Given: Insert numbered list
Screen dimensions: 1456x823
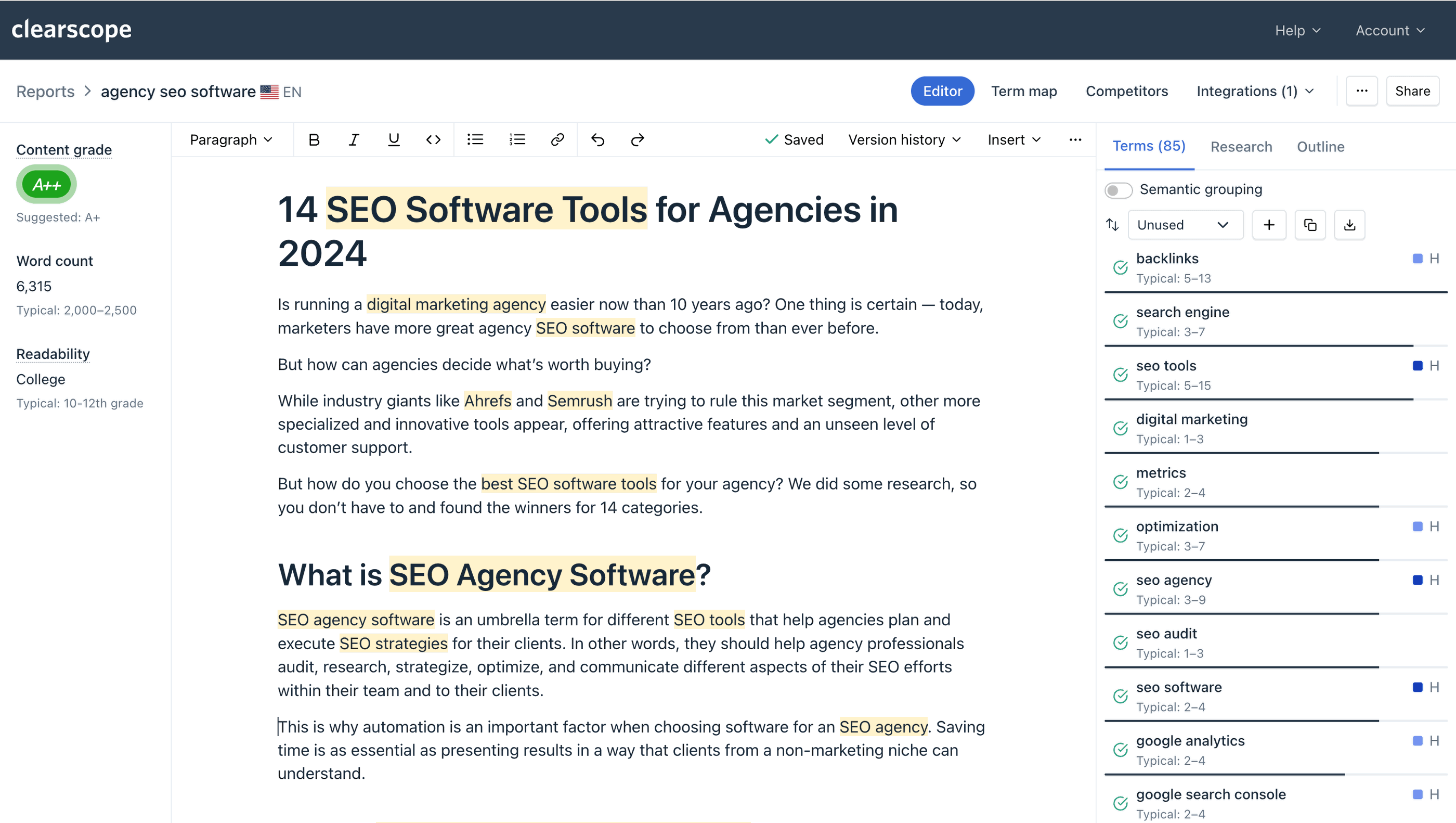Looking at the screenshot, I should tap(518, 140).
